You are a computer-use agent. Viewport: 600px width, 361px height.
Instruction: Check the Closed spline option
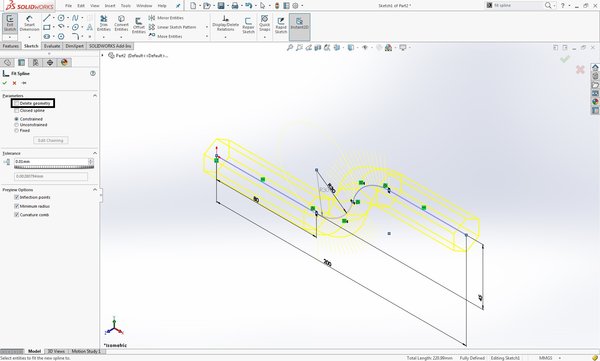16,110
